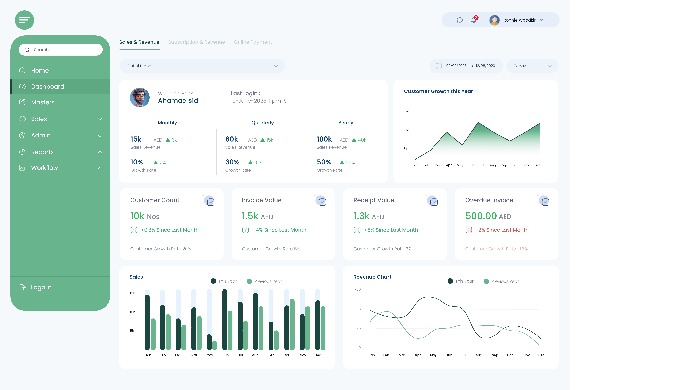680x390 pixels.
Task: Expand the Sales sidebar chevron
Action: click(100, 119)
